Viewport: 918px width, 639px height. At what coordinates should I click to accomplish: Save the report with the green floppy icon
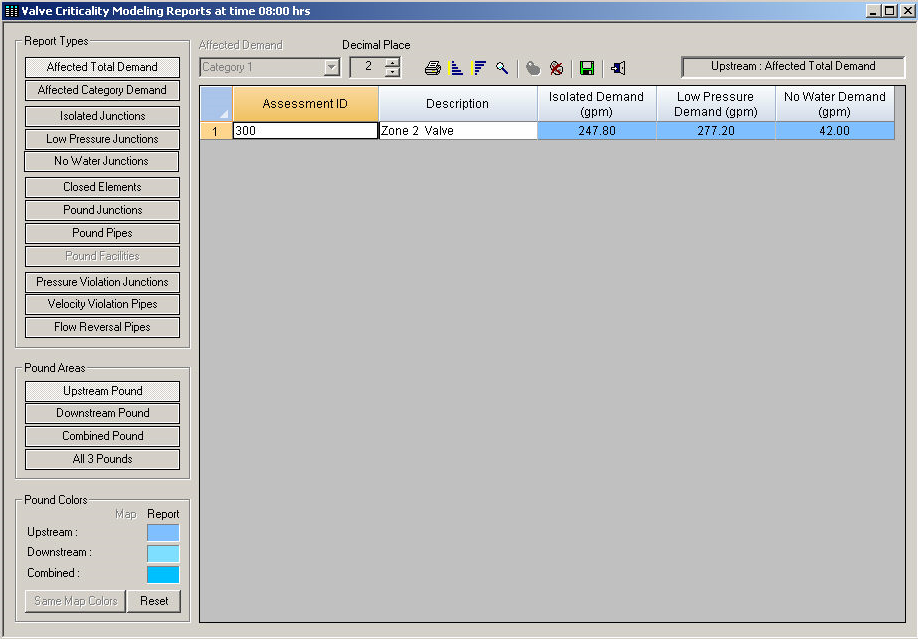[x=587, y=68]
